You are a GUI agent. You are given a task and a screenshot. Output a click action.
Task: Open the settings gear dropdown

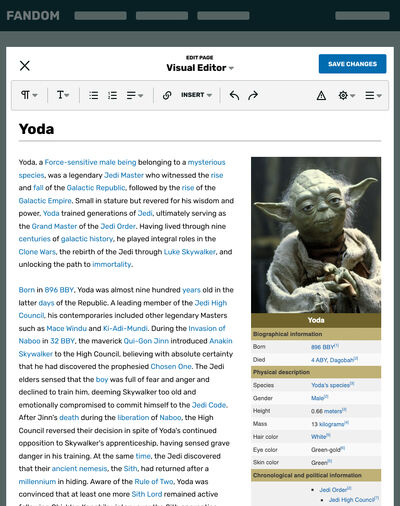[x=347, y=96]
